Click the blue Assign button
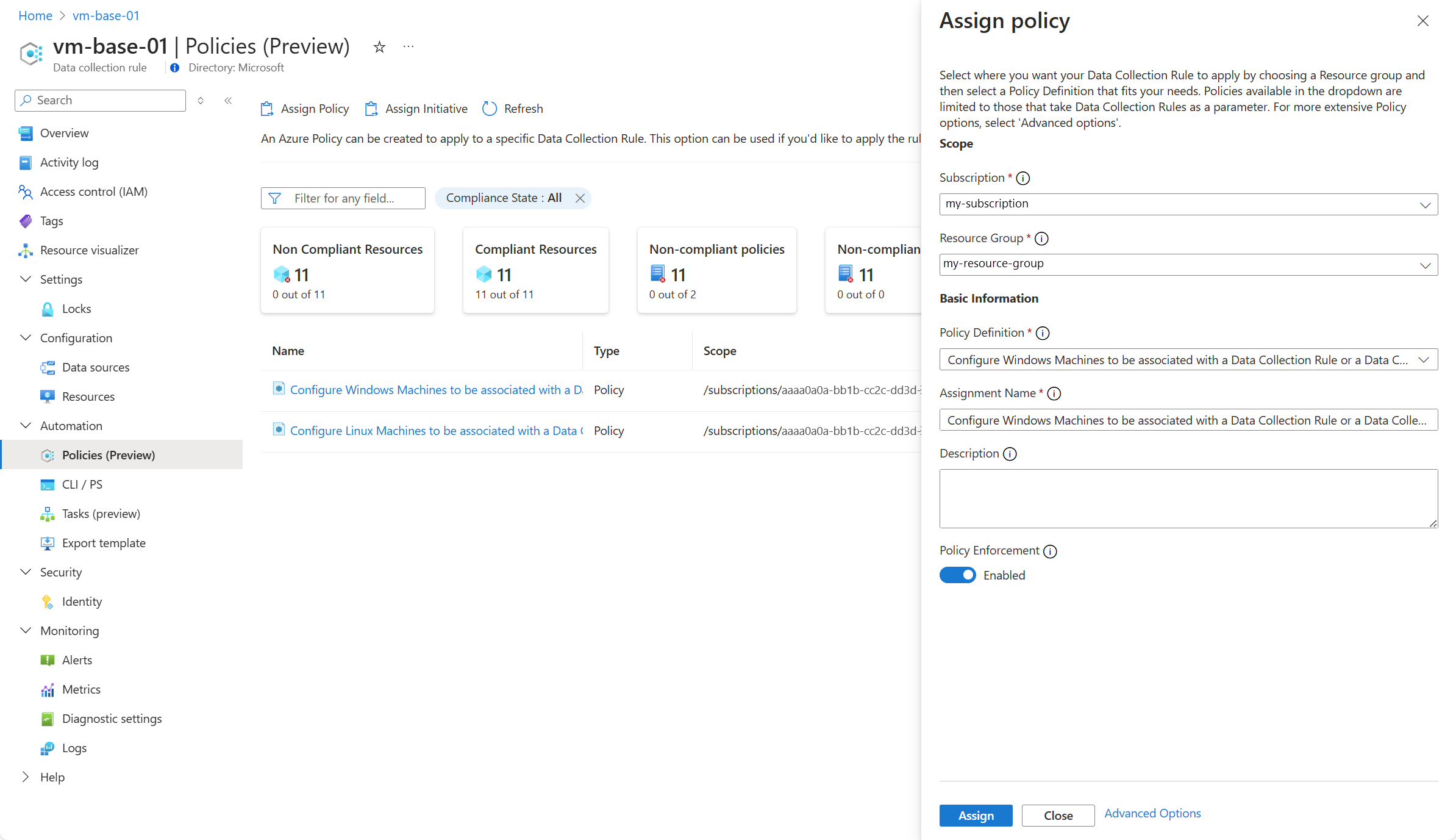 [x=976, y=816]
